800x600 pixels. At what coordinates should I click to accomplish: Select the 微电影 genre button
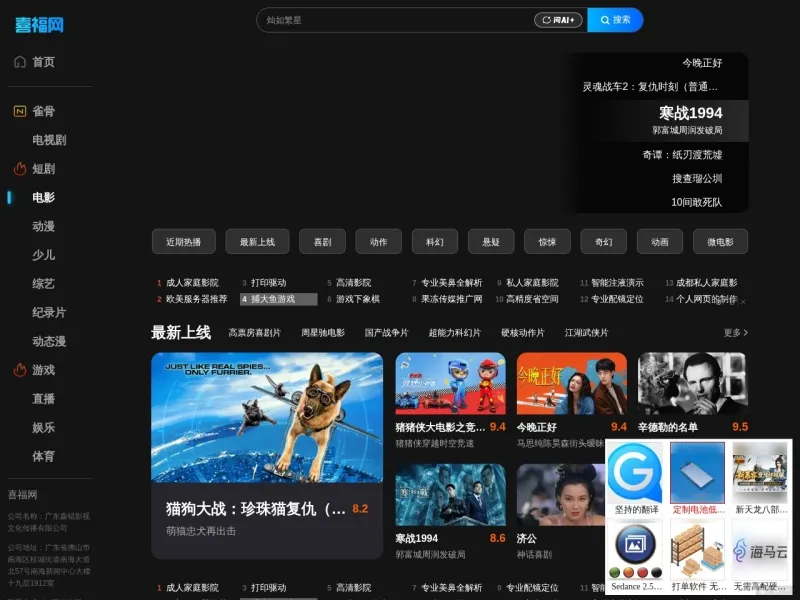720,242
